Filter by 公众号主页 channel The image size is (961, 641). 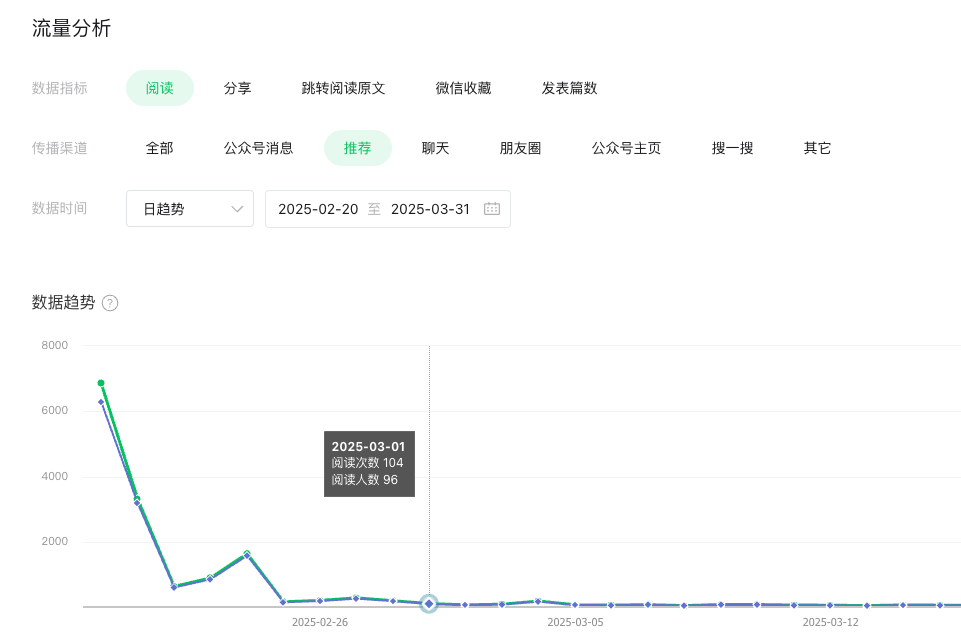626,148
